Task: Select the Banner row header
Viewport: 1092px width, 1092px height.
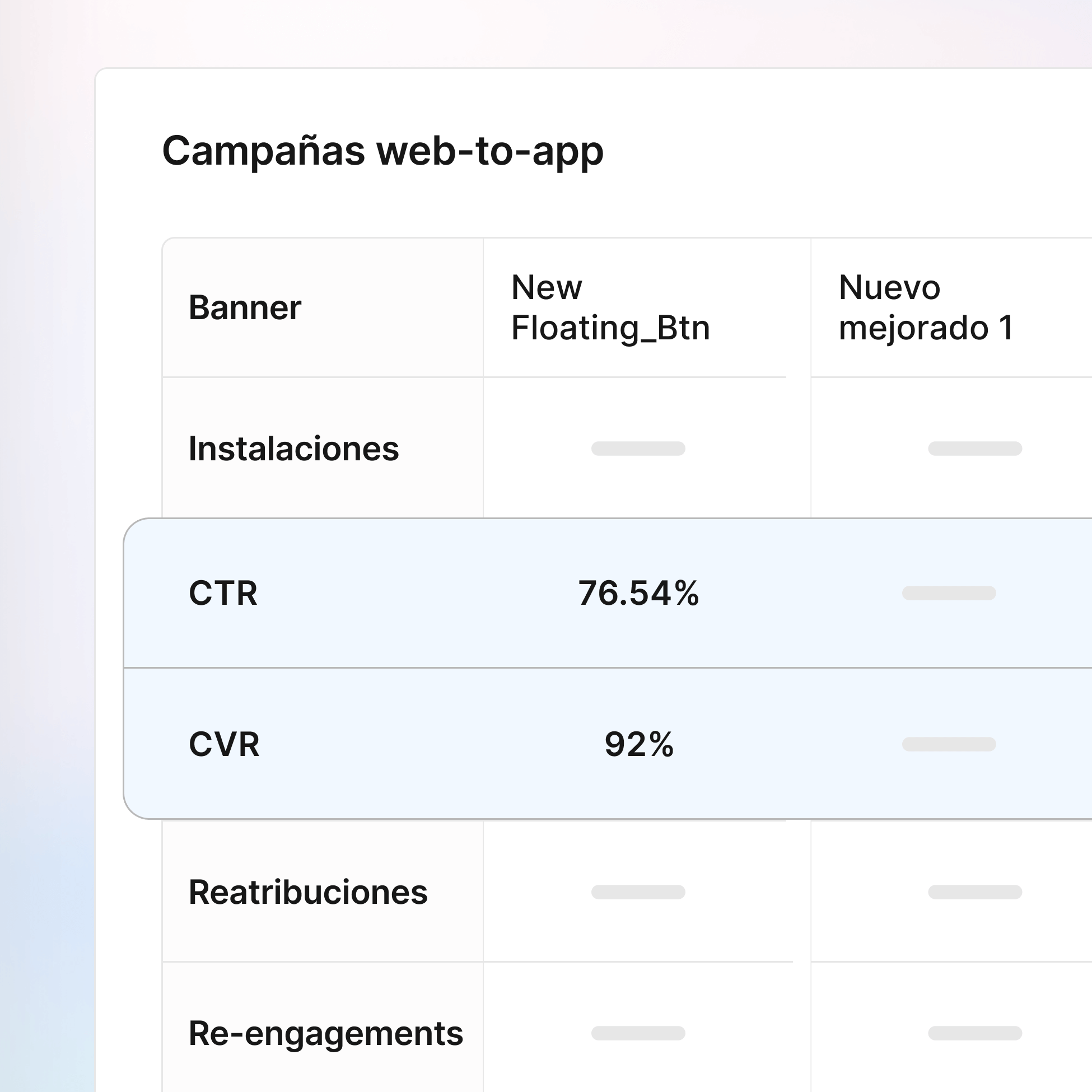Action: click(x=245, y=307)
